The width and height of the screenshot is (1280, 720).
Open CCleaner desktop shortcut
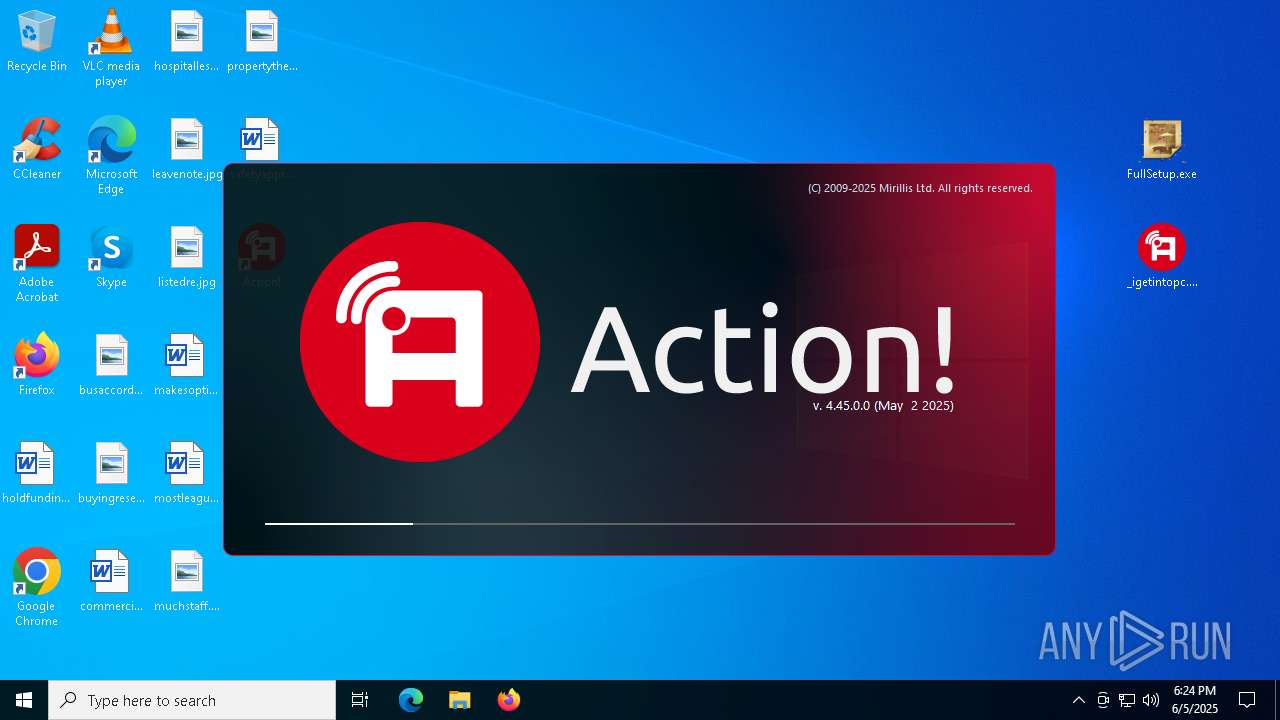click(37, 149)
